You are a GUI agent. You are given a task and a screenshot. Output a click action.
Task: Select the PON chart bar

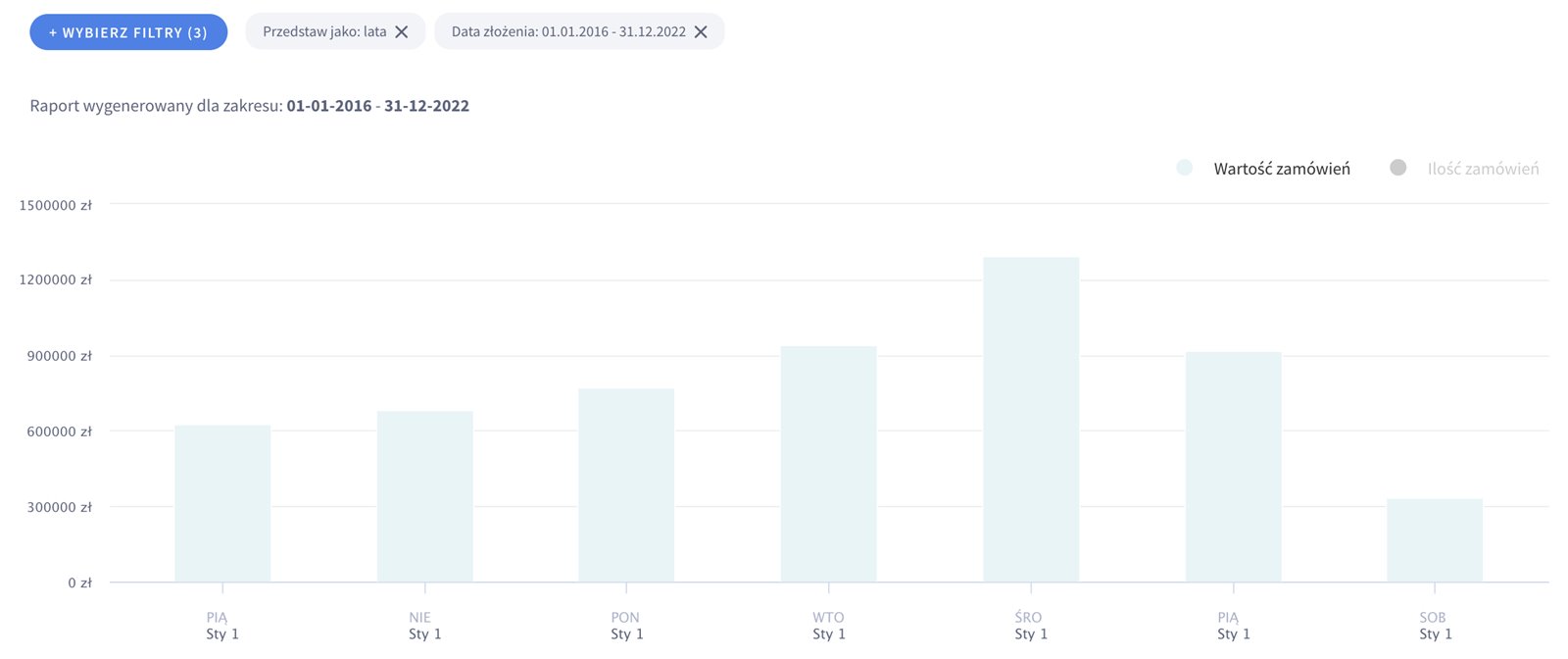point(626,485)
